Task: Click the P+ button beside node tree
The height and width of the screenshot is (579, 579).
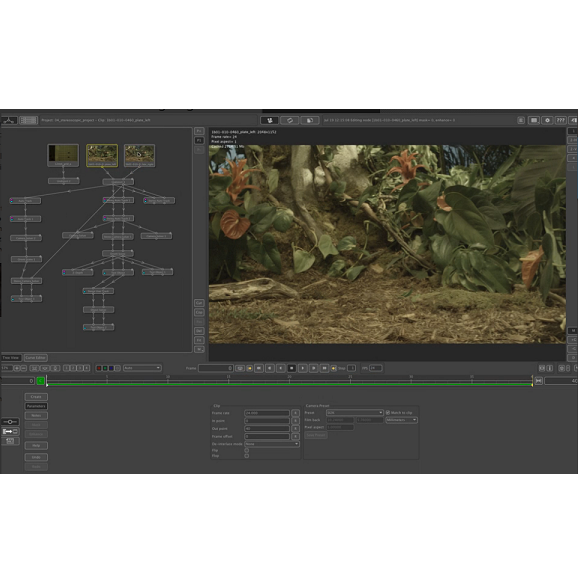Action: 199,131
